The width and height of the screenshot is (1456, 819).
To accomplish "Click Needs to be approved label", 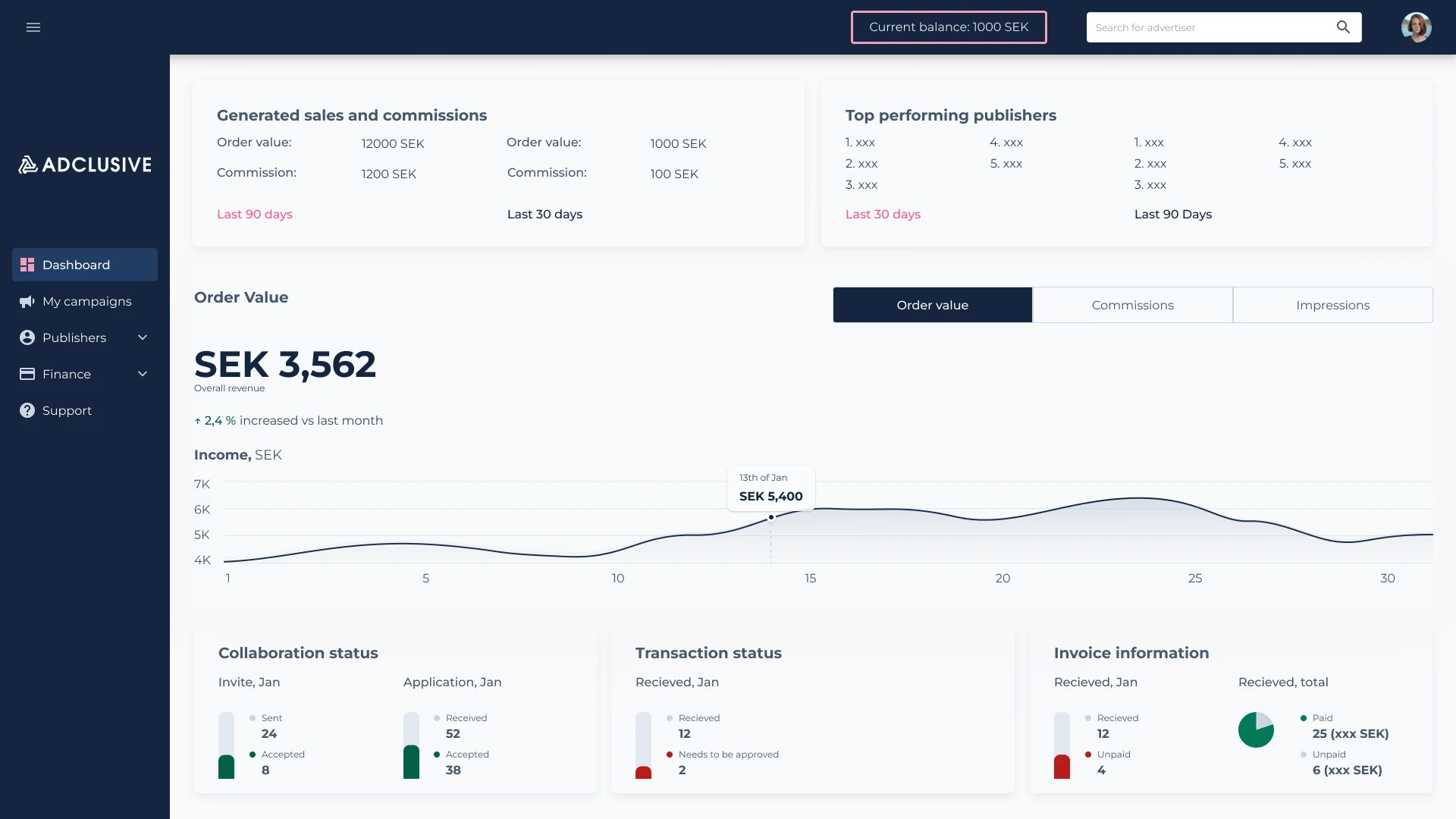I will 728,755.
